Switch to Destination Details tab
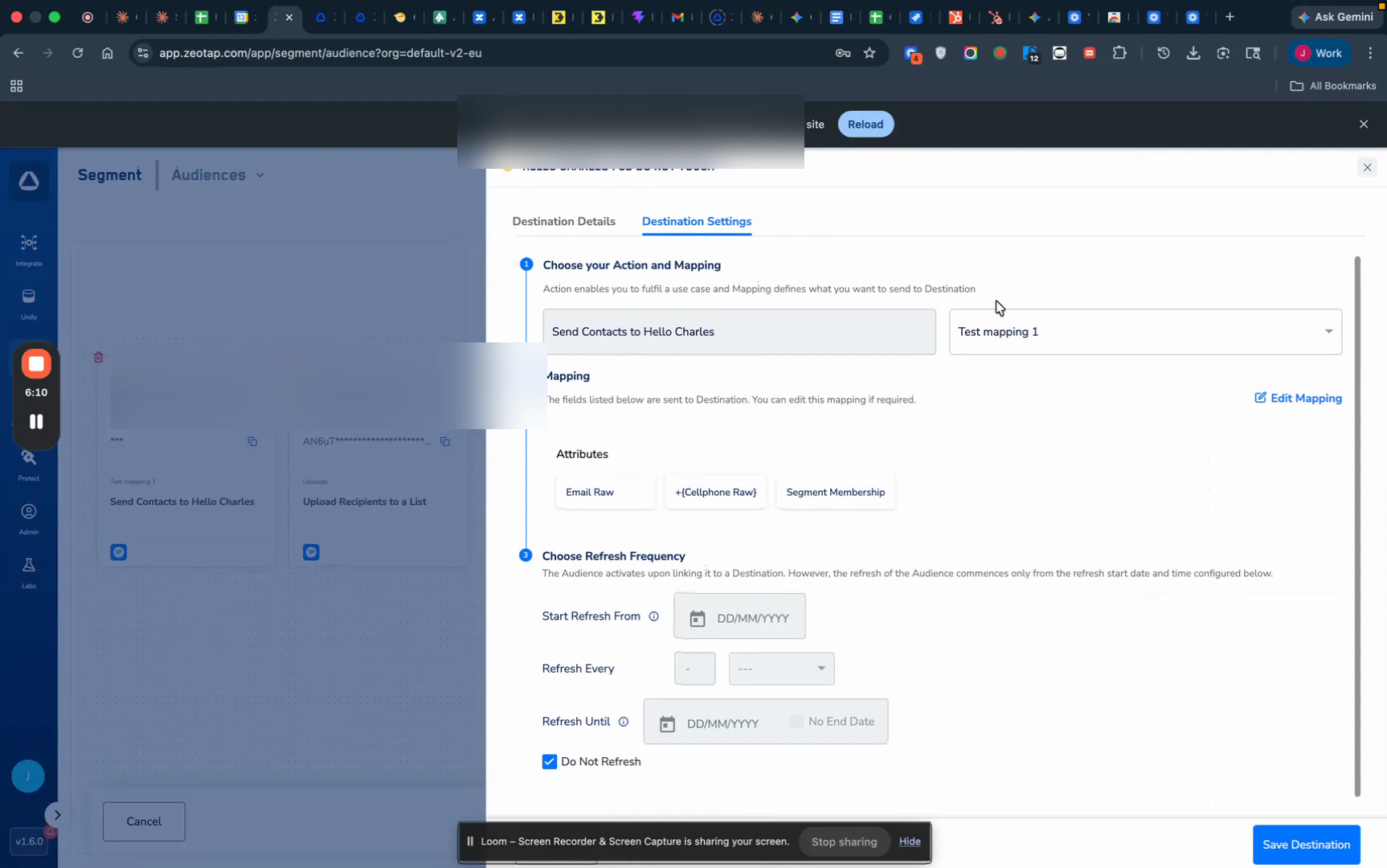The image size is (1387, 868). point(564,221)
